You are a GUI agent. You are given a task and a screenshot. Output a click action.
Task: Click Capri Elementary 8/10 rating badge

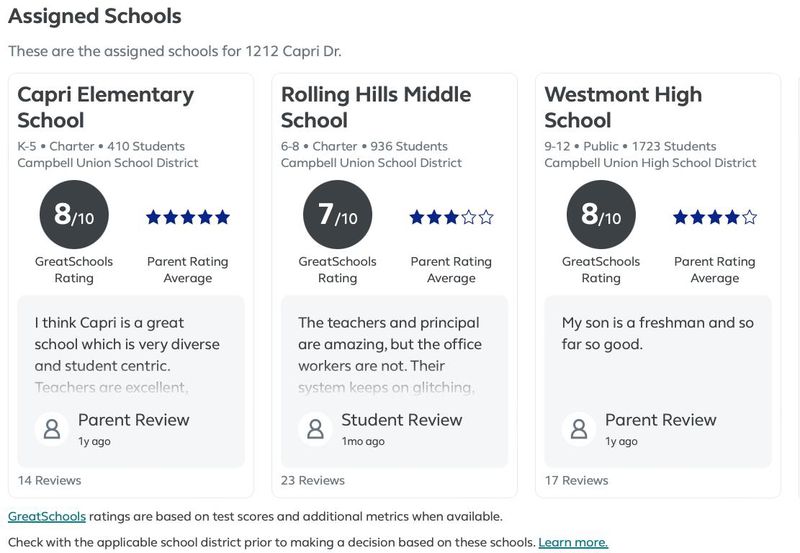pos(74,214)
